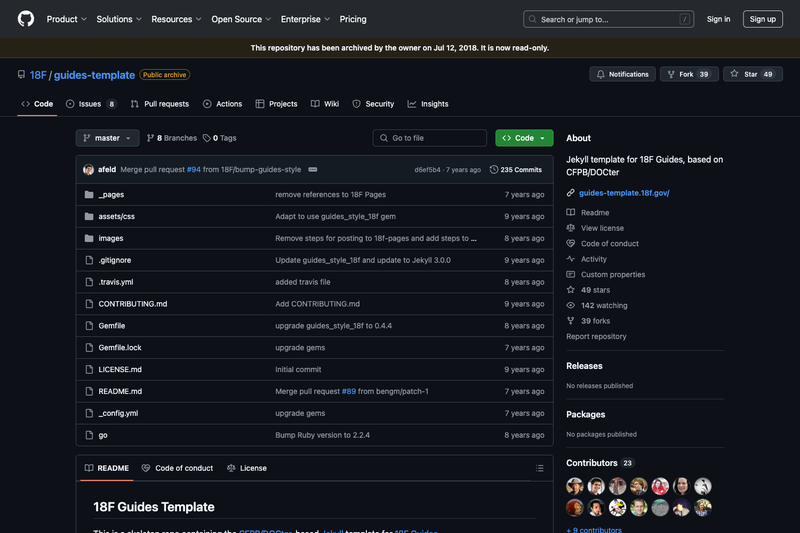View the 235 Commits history
Image resolution: width=800 pixels, height=533 pixels.
point(516,170)
